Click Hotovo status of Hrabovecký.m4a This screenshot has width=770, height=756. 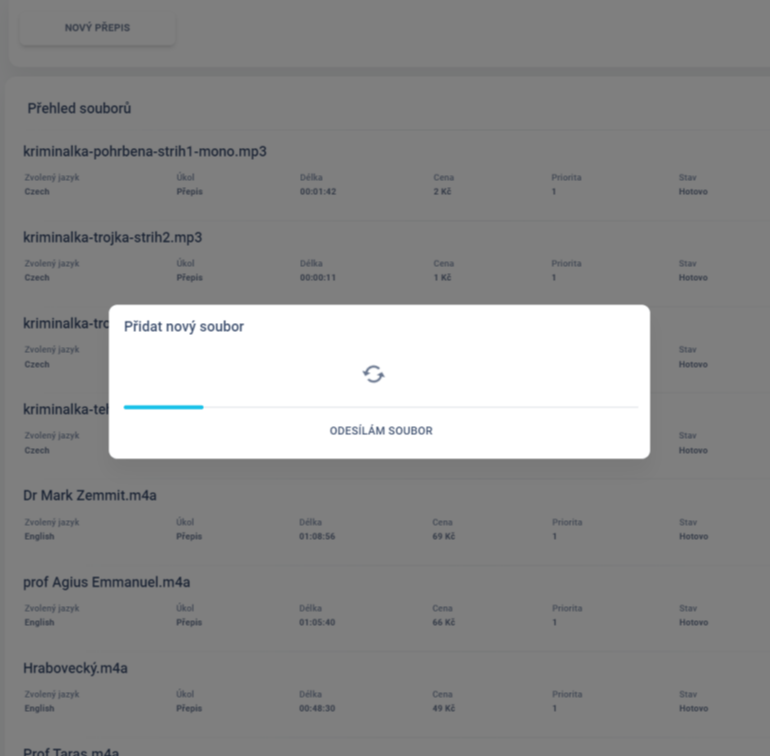pyautogui.click(x=693, y=708)
